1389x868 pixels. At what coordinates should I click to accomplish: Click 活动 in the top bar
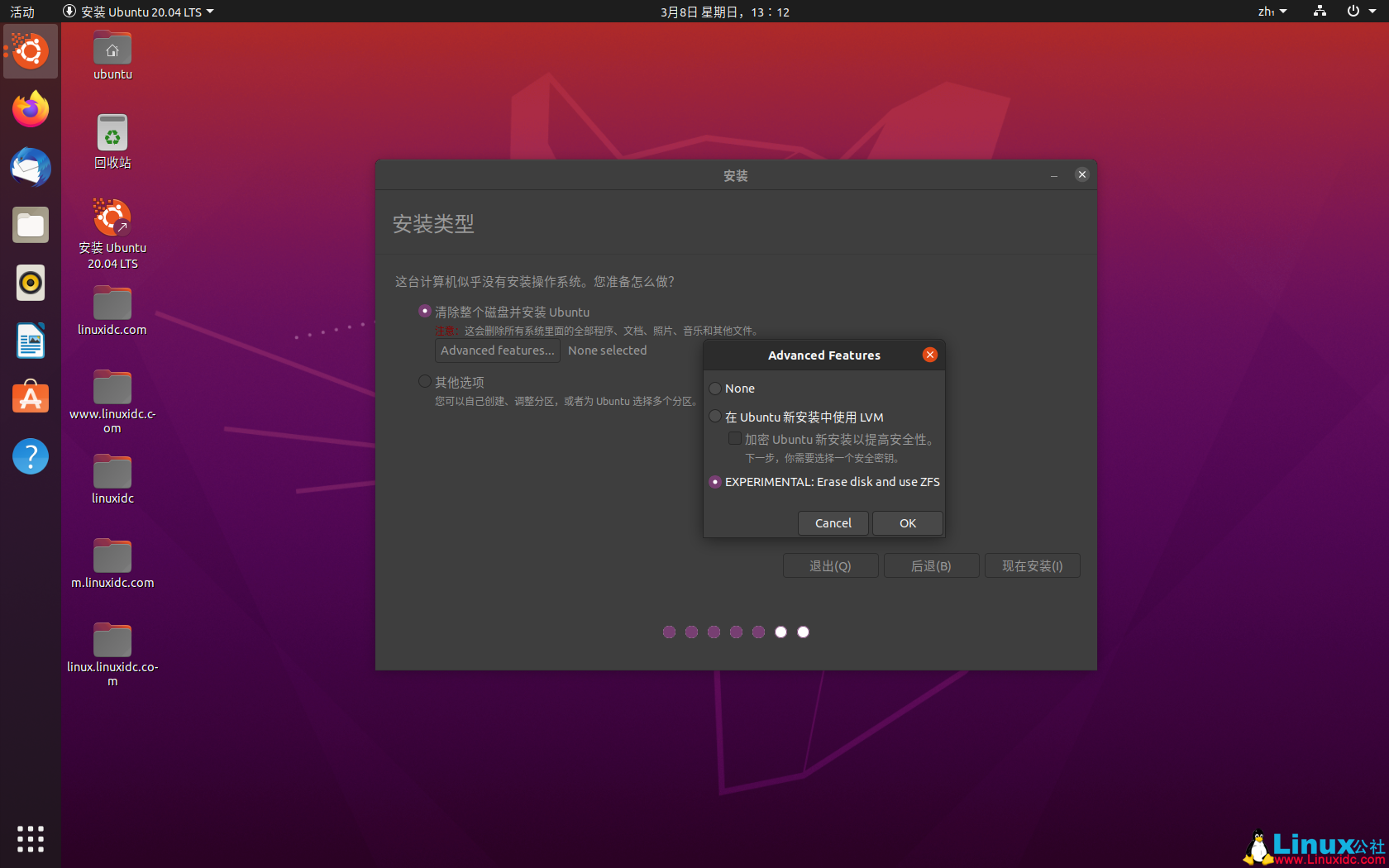(21, 12)
